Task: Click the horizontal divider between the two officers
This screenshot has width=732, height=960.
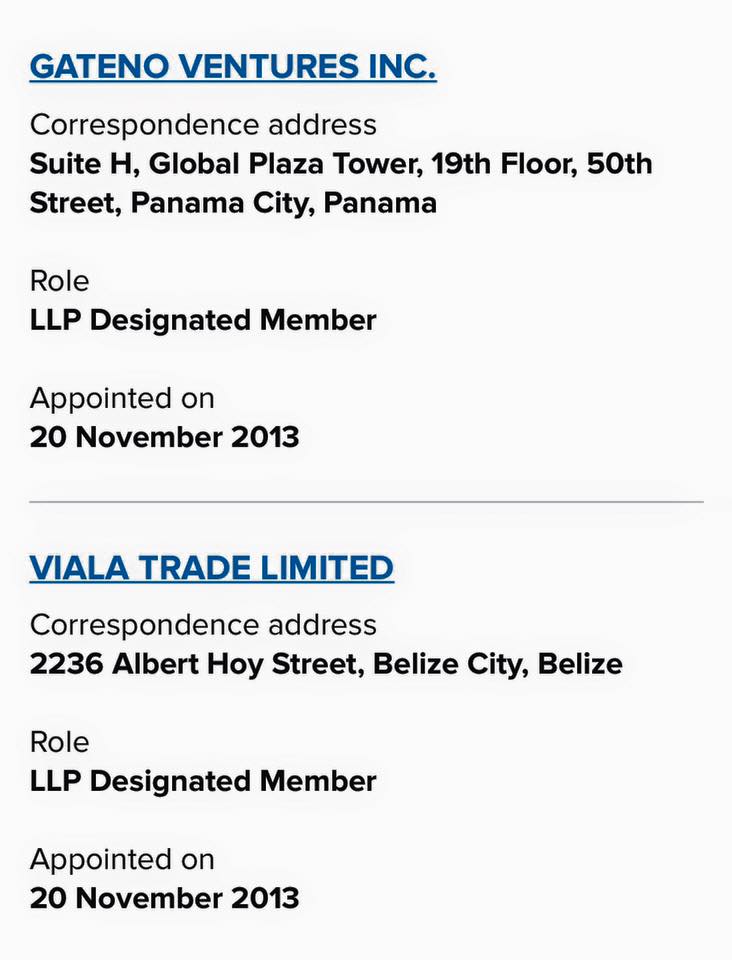Action: [366, 501]
